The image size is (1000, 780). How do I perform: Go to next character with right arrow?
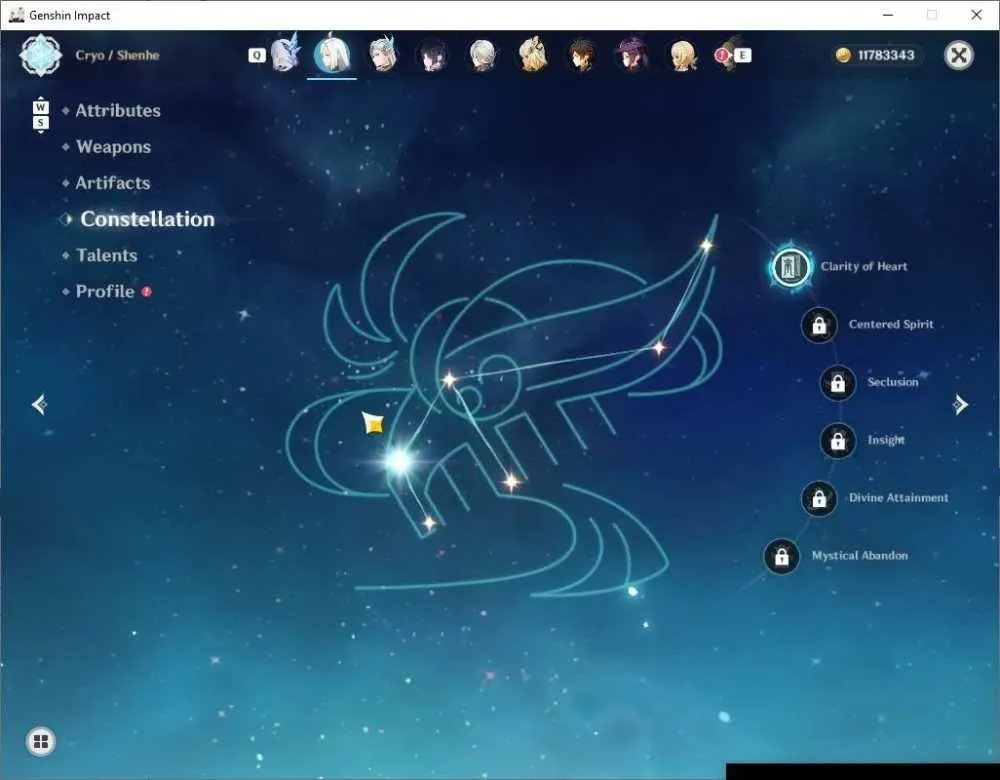pos(960,404)
